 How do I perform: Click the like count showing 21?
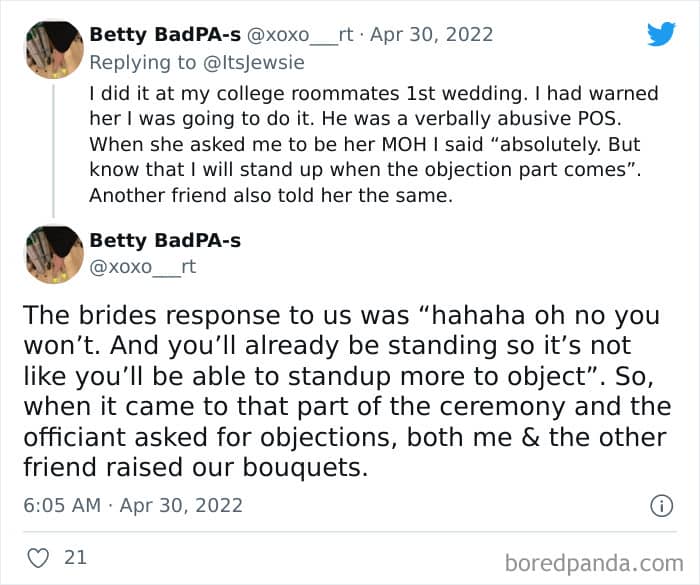tap(75, 557)
